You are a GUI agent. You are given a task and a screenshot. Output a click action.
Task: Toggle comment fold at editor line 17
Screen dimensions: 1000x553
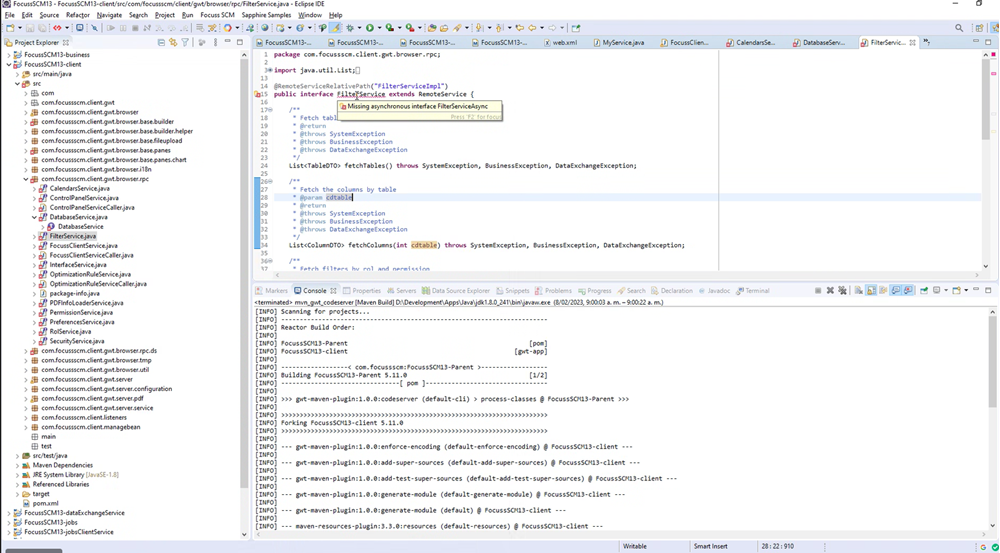click(270, 110)
